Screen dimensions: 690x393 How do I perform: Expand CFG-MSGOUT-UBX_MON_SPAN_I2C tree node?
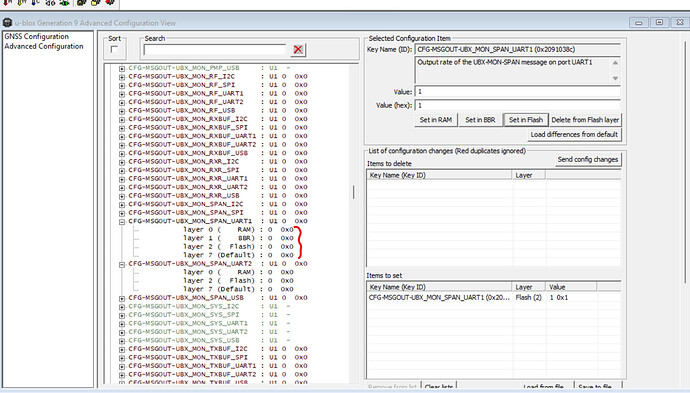coord(122,204)
